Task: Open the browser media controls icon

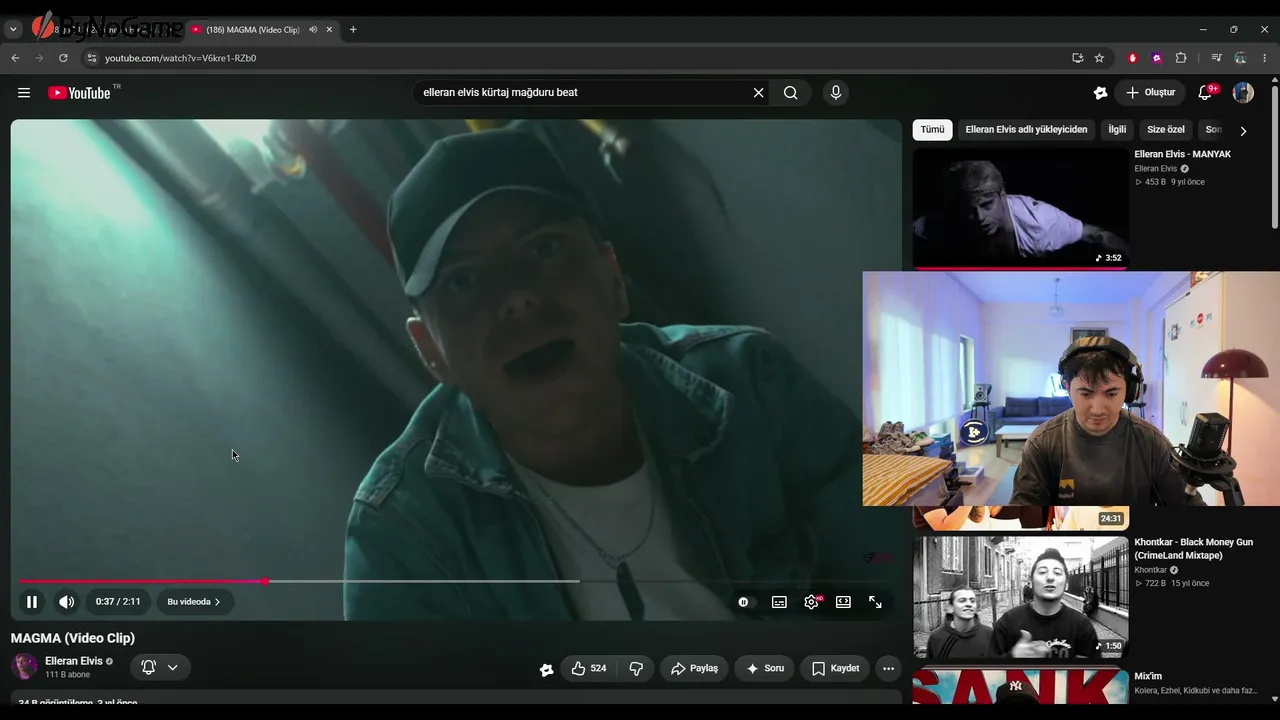Action: pos(1216,58)
